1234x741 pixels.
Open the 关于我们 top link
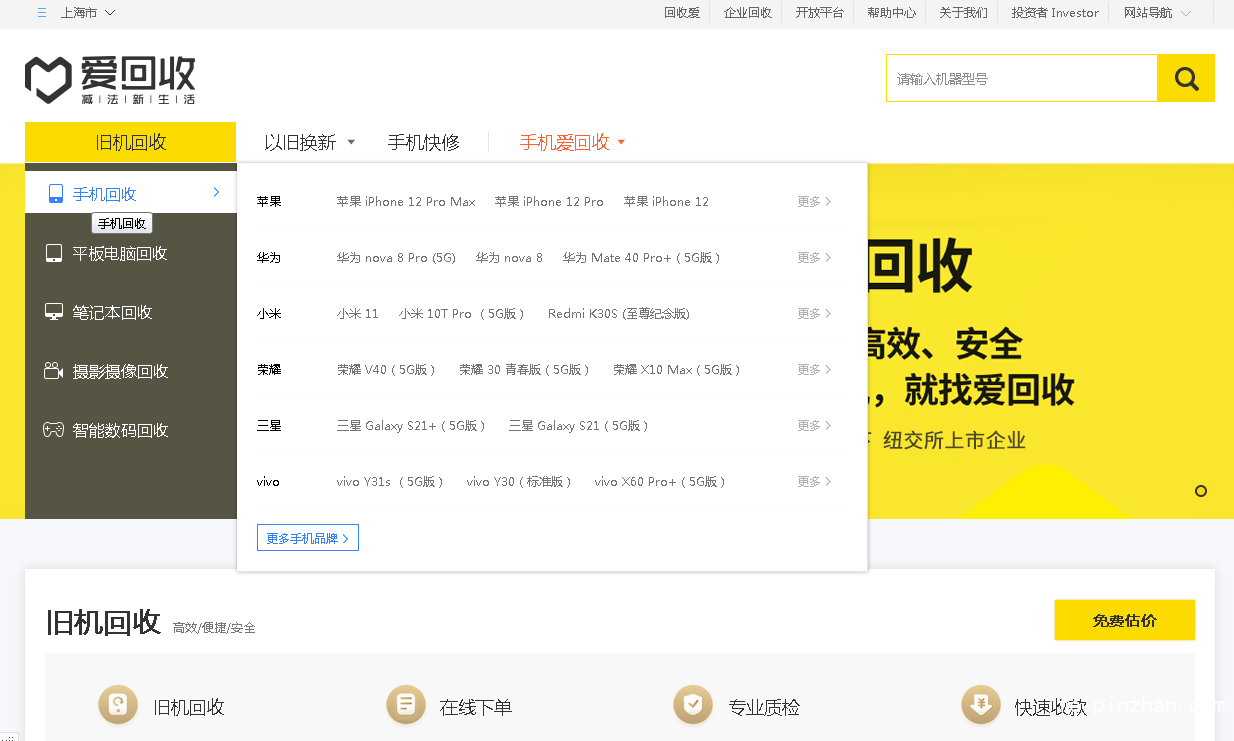tap(963, 13)
